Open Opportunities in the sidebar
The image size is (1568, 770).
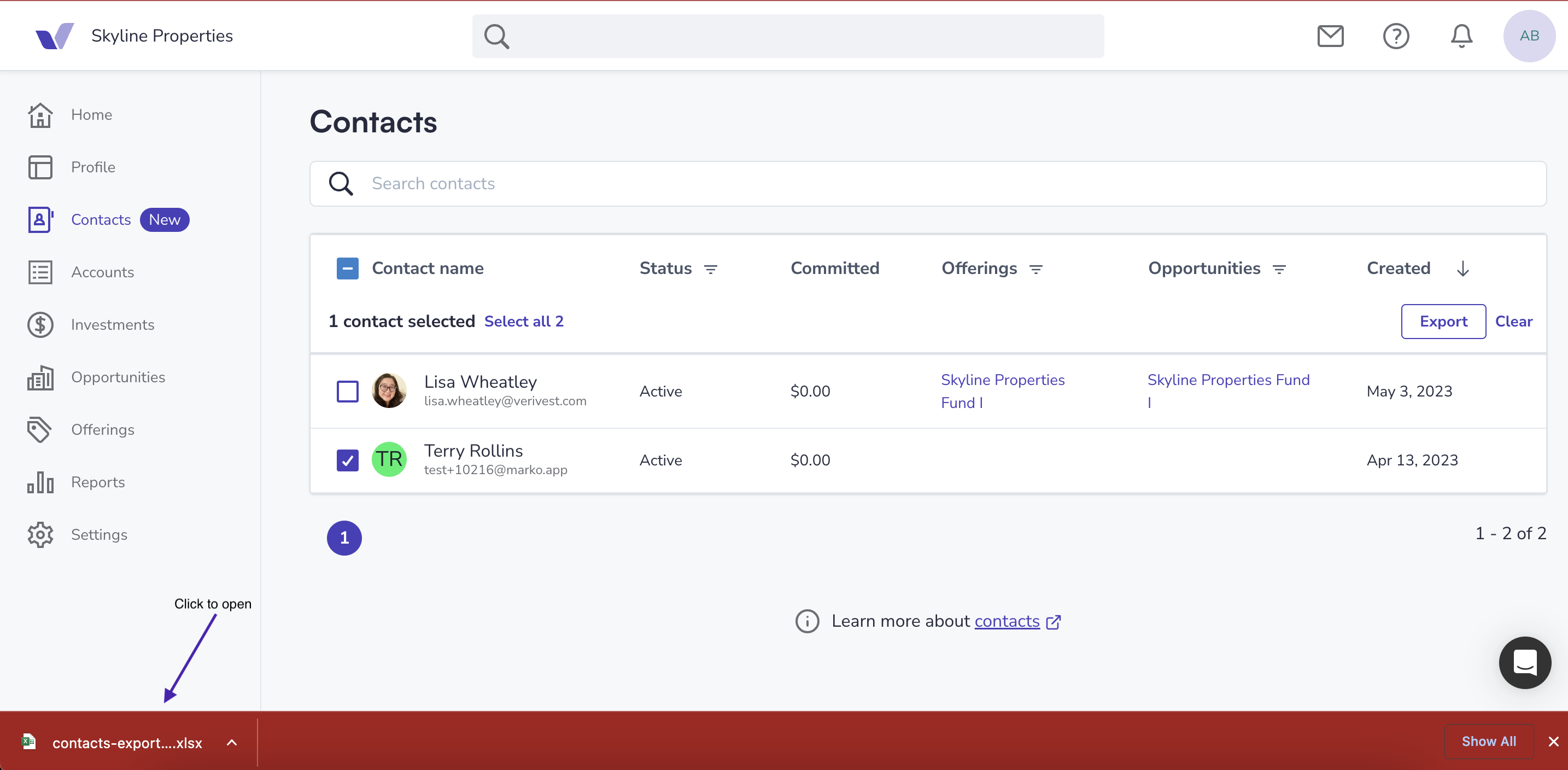click(x=118, y=377)
